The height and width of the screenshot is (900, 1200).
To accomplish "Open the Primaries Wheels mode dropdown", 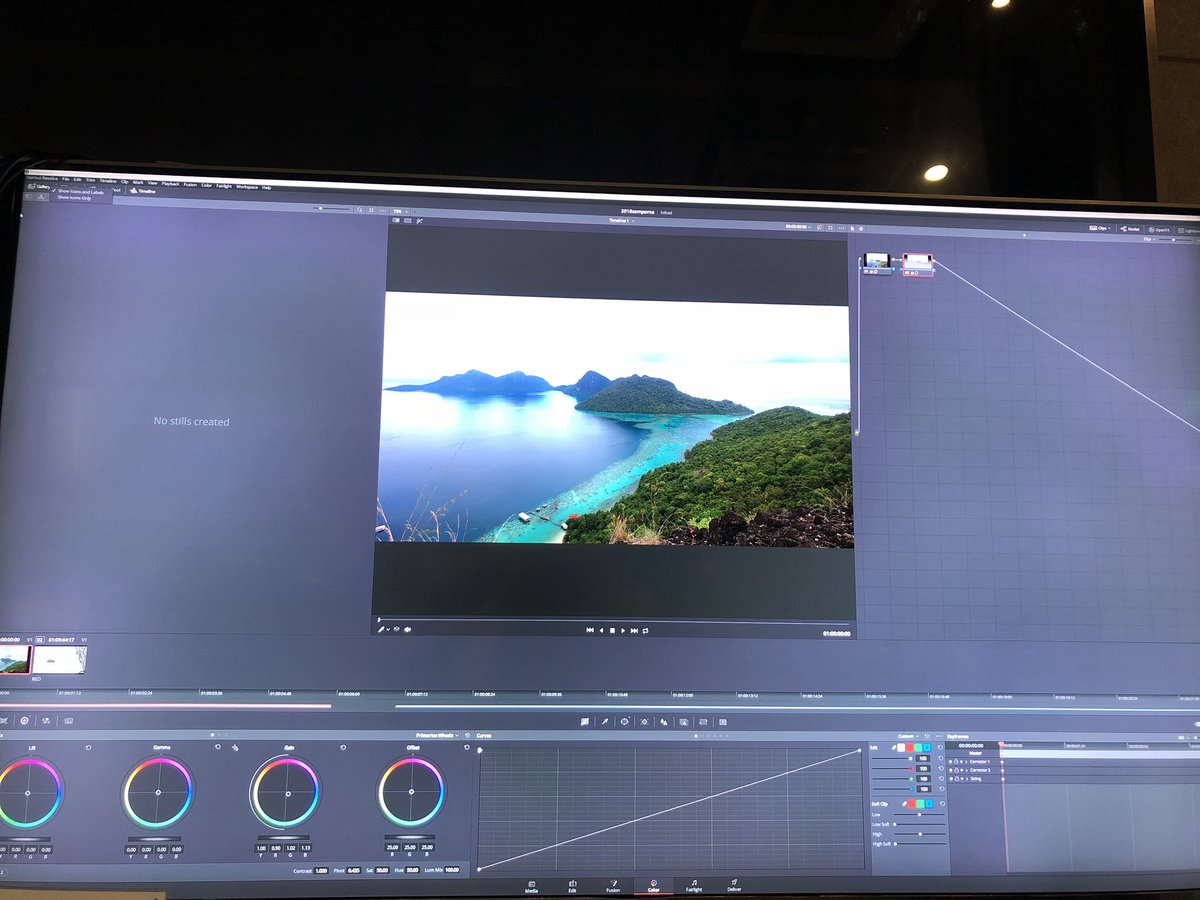I will [x=437, y=735].
